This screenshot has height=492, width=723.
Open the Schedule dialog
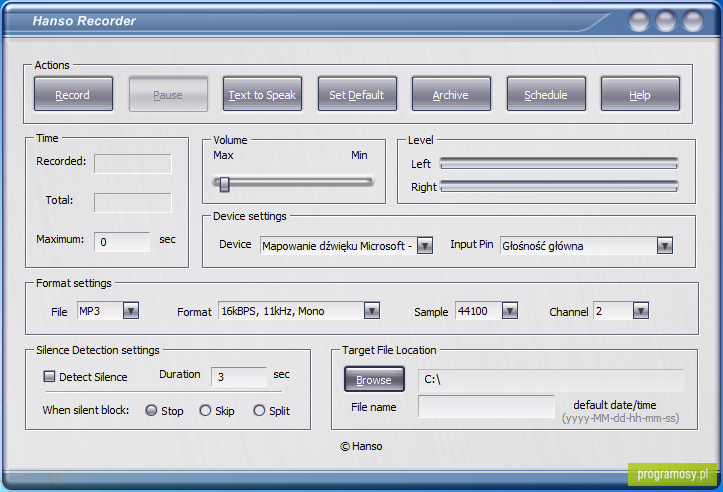tap(546, 95)
